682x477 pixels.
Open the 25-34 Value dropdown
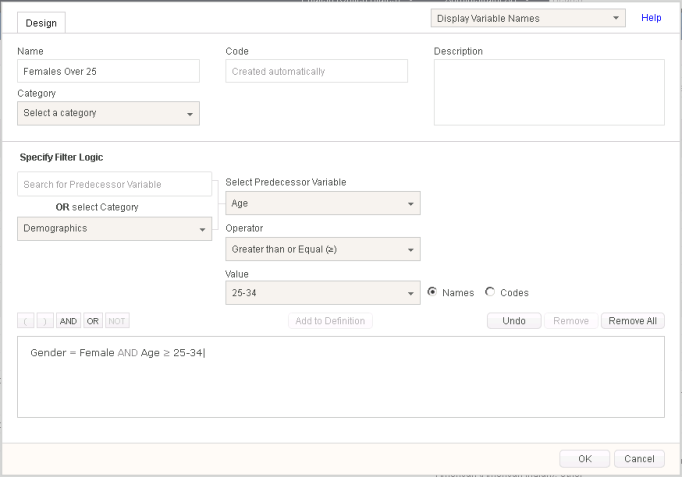(323, 293)
